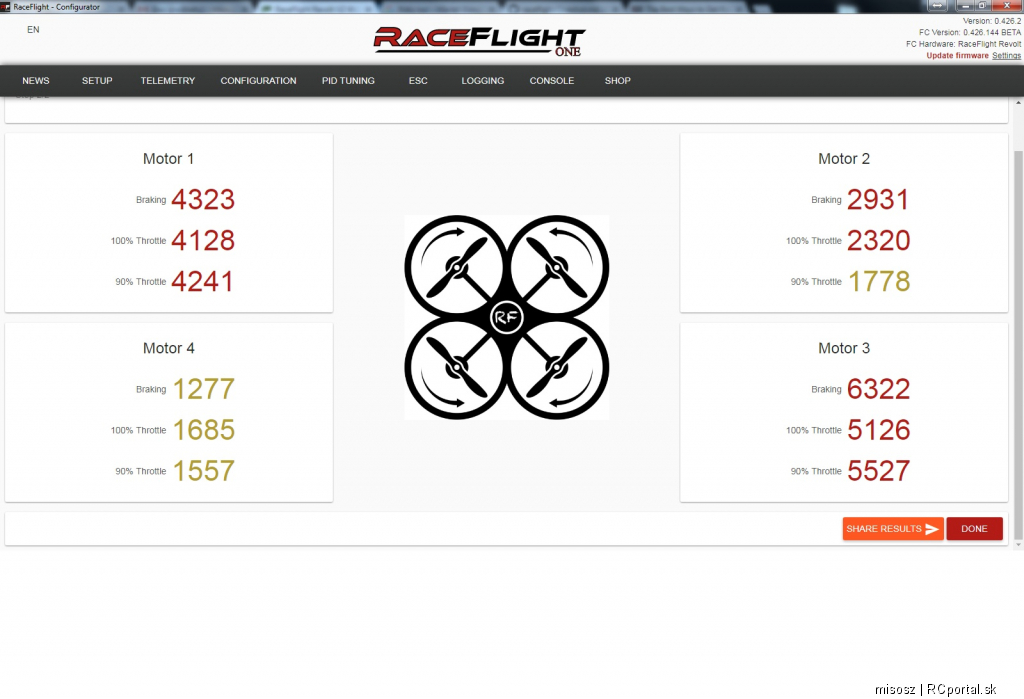Viewport: 1024px width, 699px height.
Task: Open the PID TUNING tab
Action: [348, 81]
